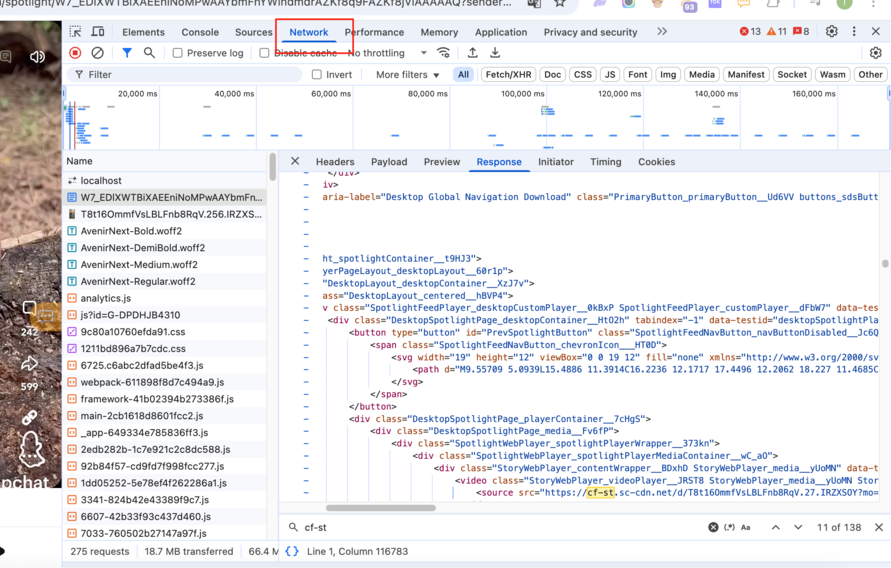Filter requests by Fetch/XHR

[508, 75]
